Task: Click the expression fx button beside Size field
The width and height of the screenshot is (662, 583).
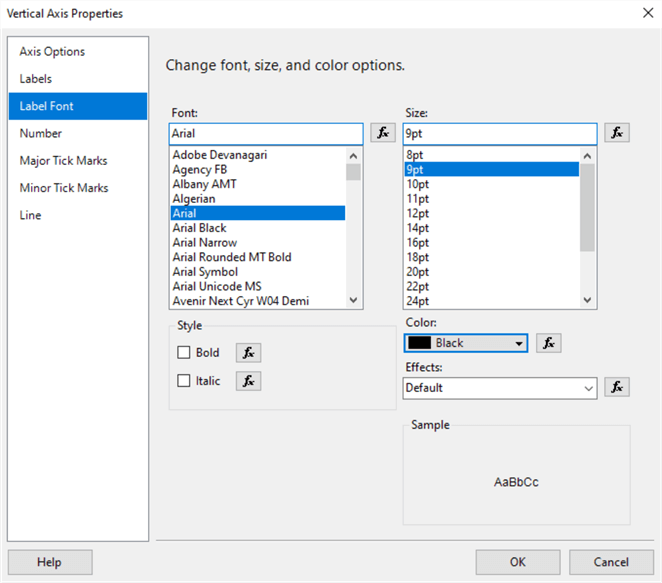Action: tap(617, 133)
